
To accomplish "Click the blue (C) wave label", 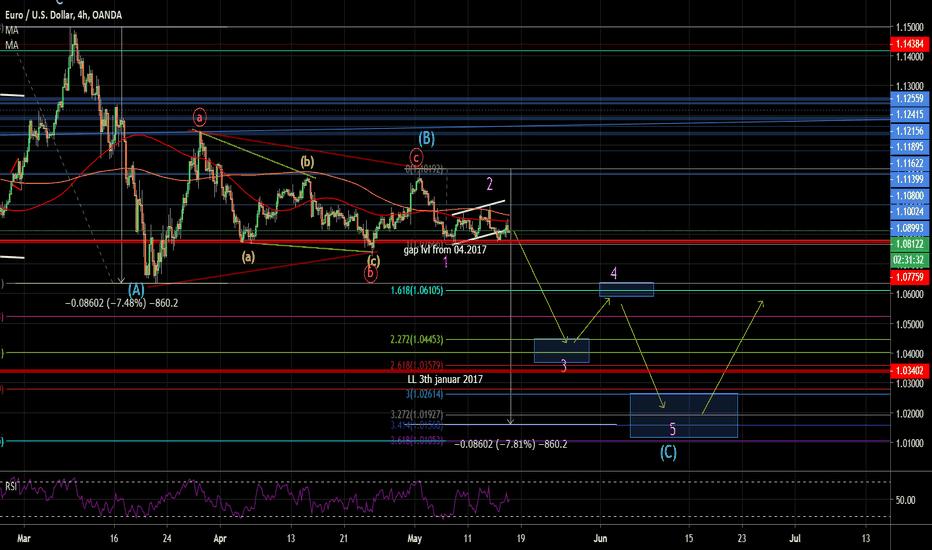I will coord(668,452).
